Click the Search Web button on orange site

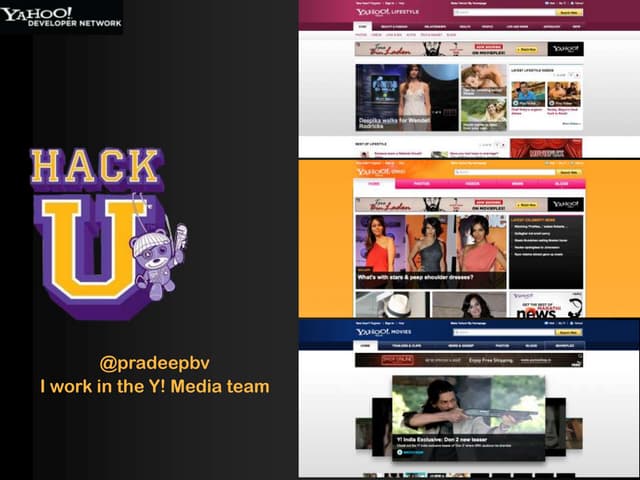tap(566, 171)
